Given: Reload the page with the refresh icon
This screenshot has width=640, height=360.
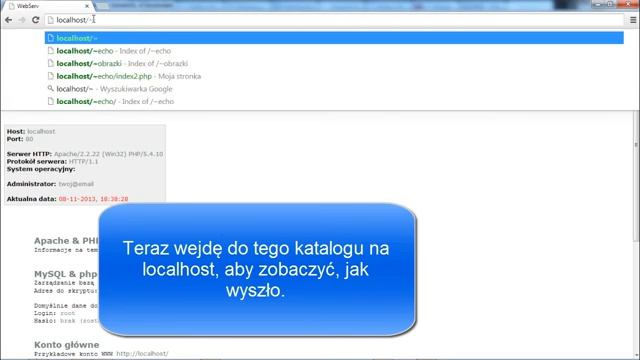Looking at the screenshot, I should point(36,20).
